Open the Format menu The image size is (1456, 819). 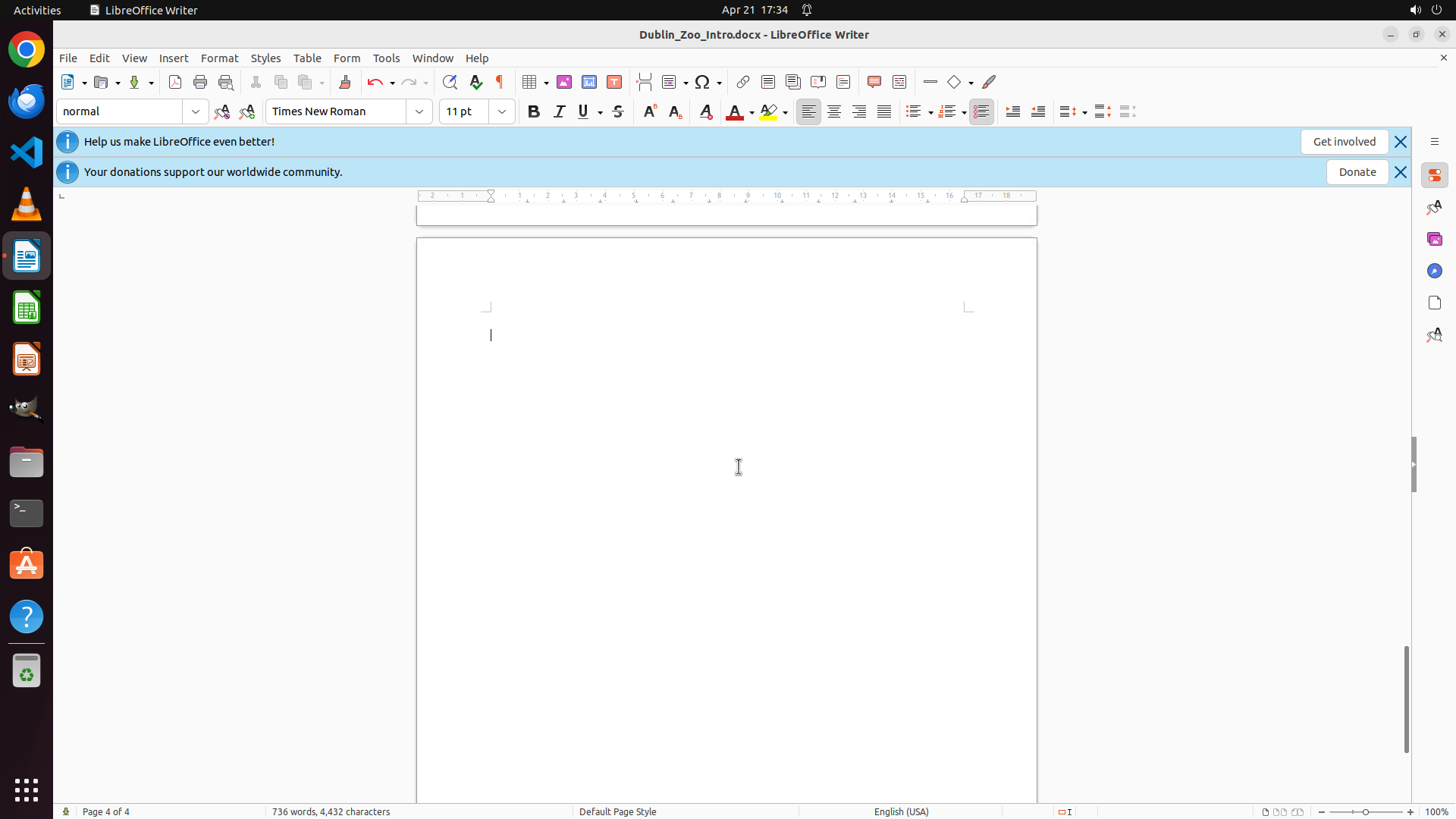click(x=219, y=58)
